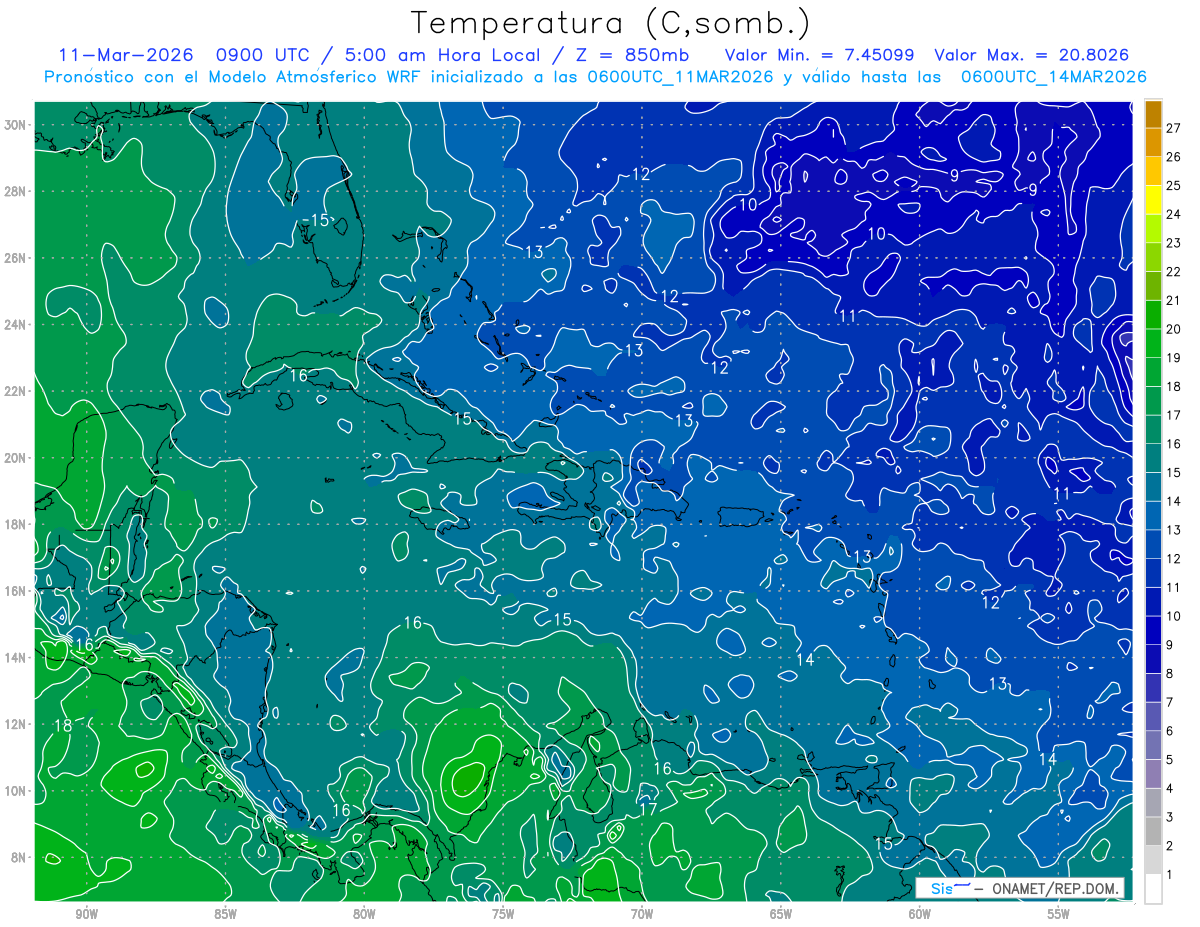The width and height of the screenshot is (1200, 927).
Task: Click the 80W longitude axis label
Action: click(364, 914)
